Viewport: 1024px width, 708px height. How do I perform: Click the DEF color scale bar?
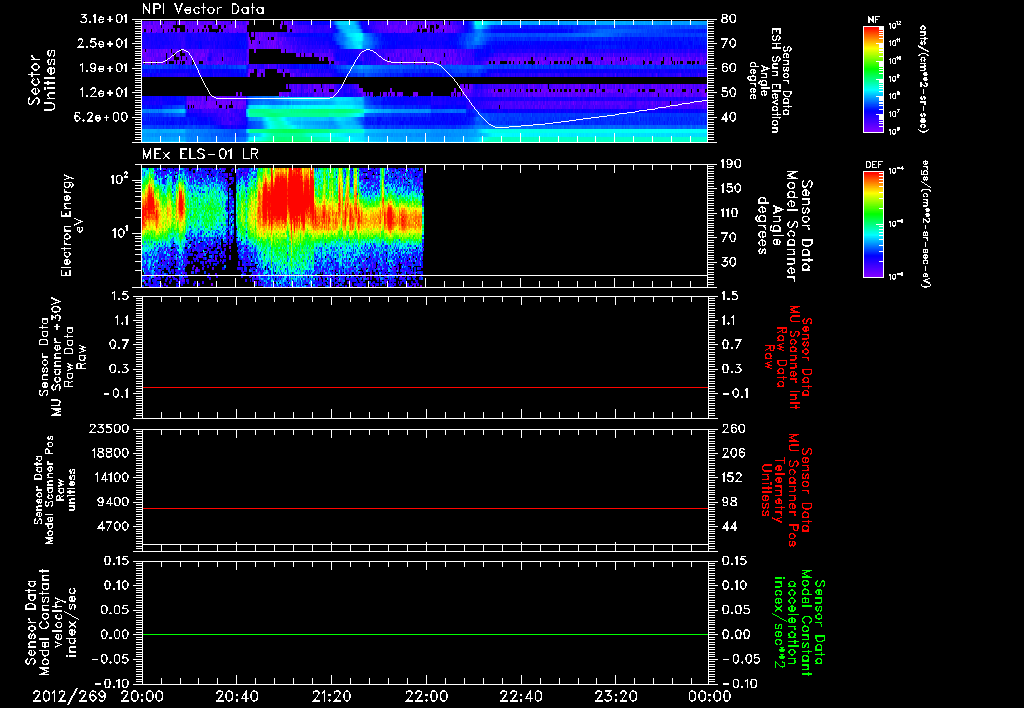pos(873,224)
